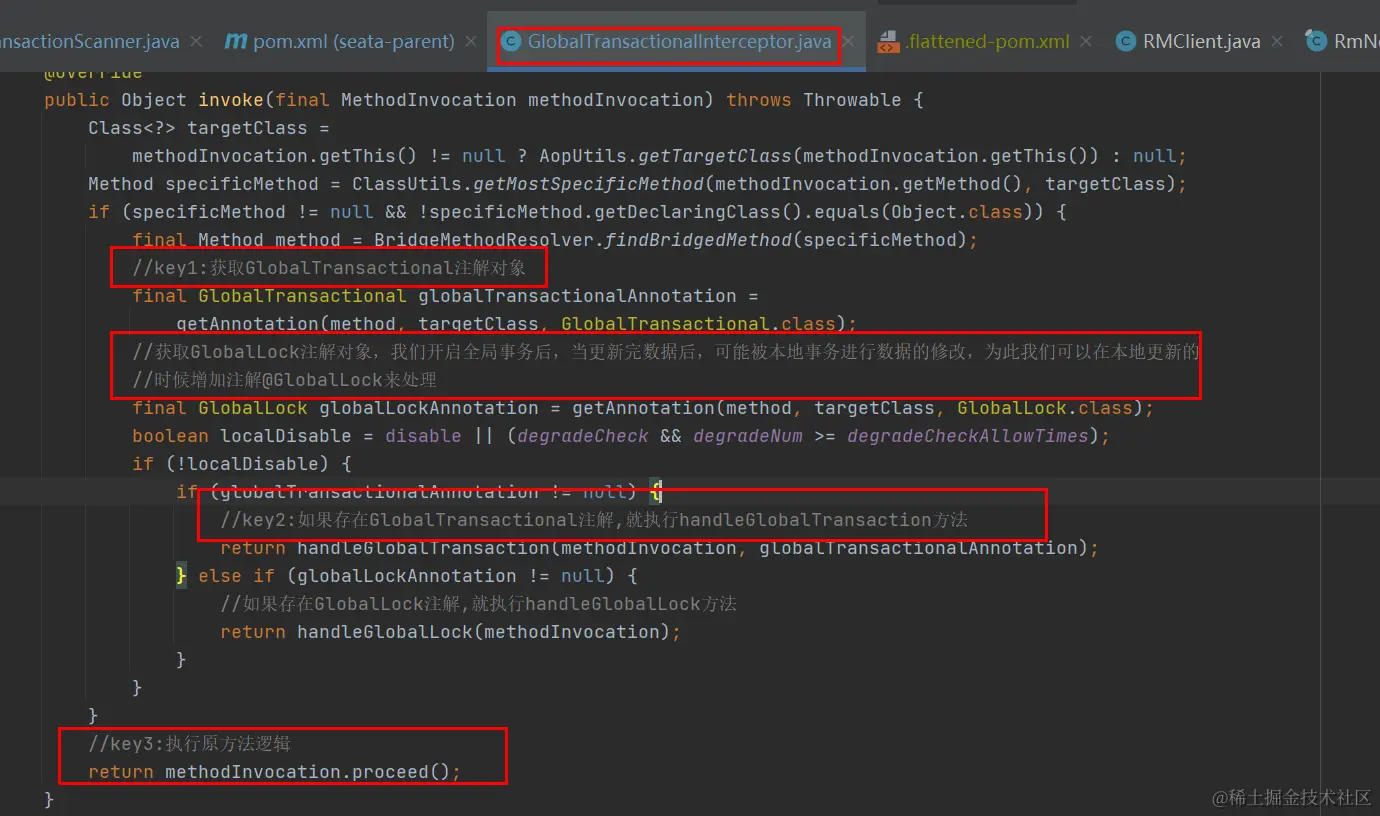Click 'BridgeMethodResolver' class reference
Image resolution: width=1380 pixels, height=816 pixels.
click(x=484, y=240)
